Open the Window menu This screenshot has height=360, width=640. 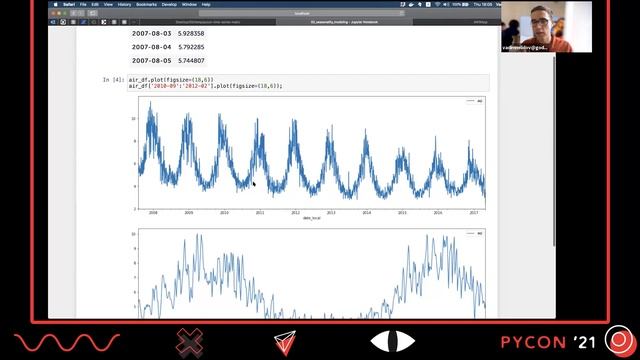point(189,4)
